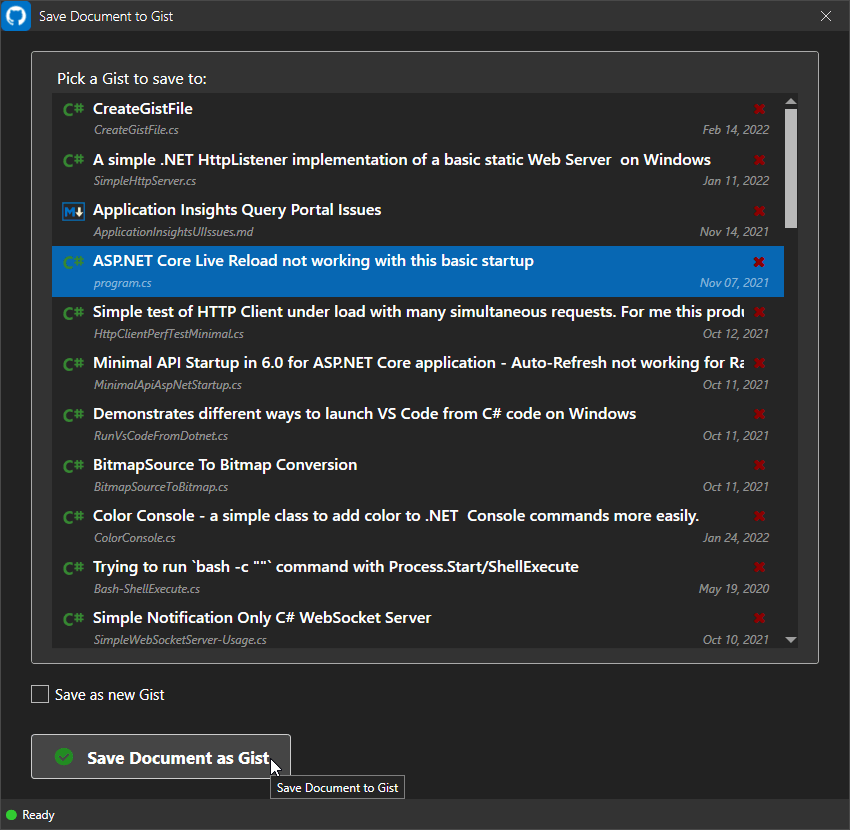Click the C# icon beside Minimal API Startup
The image size is (850, 830).
pos(73,364)
